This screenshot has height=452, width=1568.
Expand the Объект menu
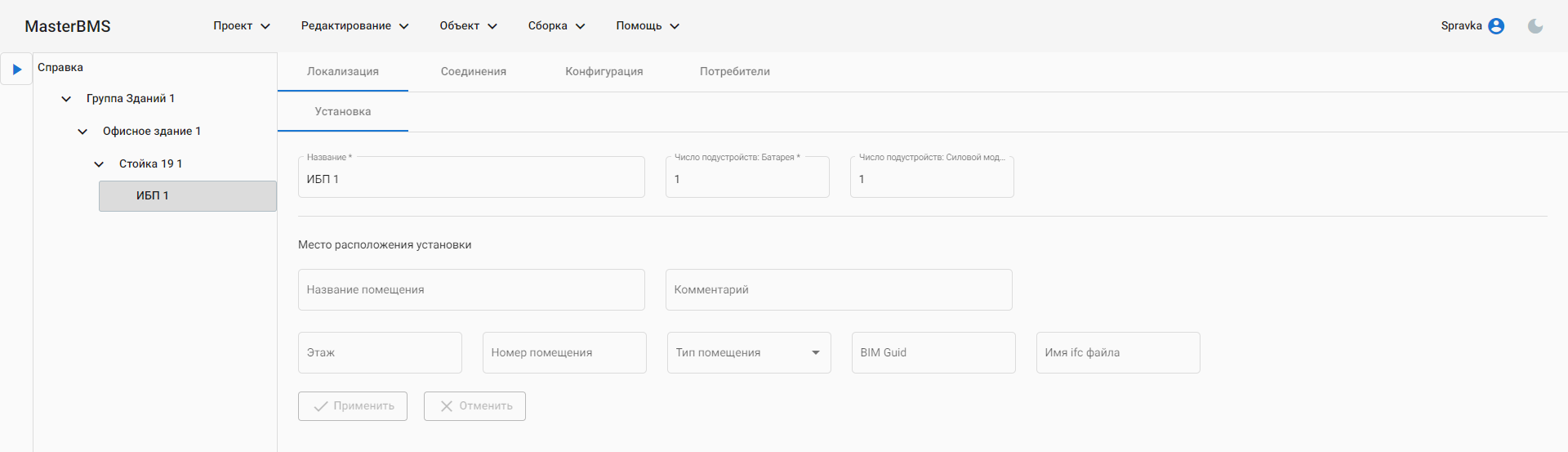(x=468, y=26)
